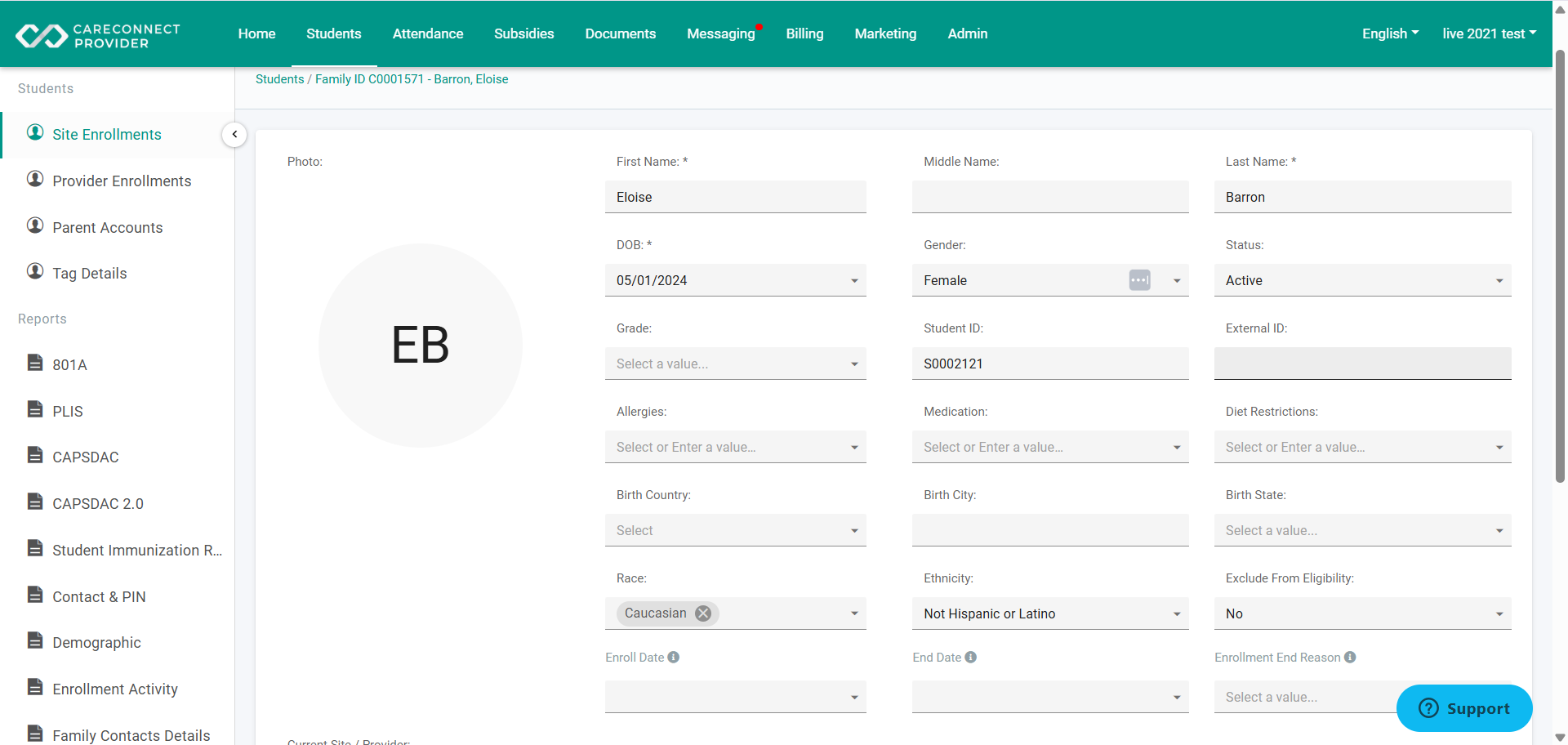Viewport: 1568px width, 745px height.
Task: Click the ellipsis icon in Gender field
Action: coord(1140,280)
